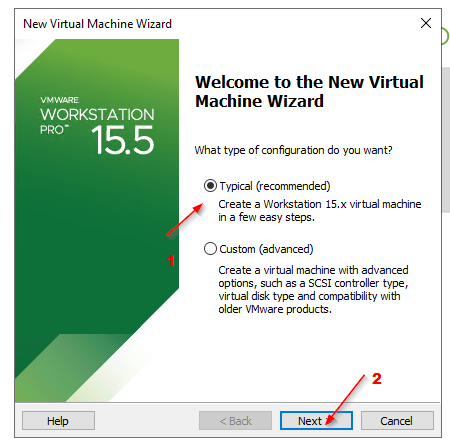
Task: Click the Welcome to the New Virtual Machine Wizard heading
Action: (309, 91)
